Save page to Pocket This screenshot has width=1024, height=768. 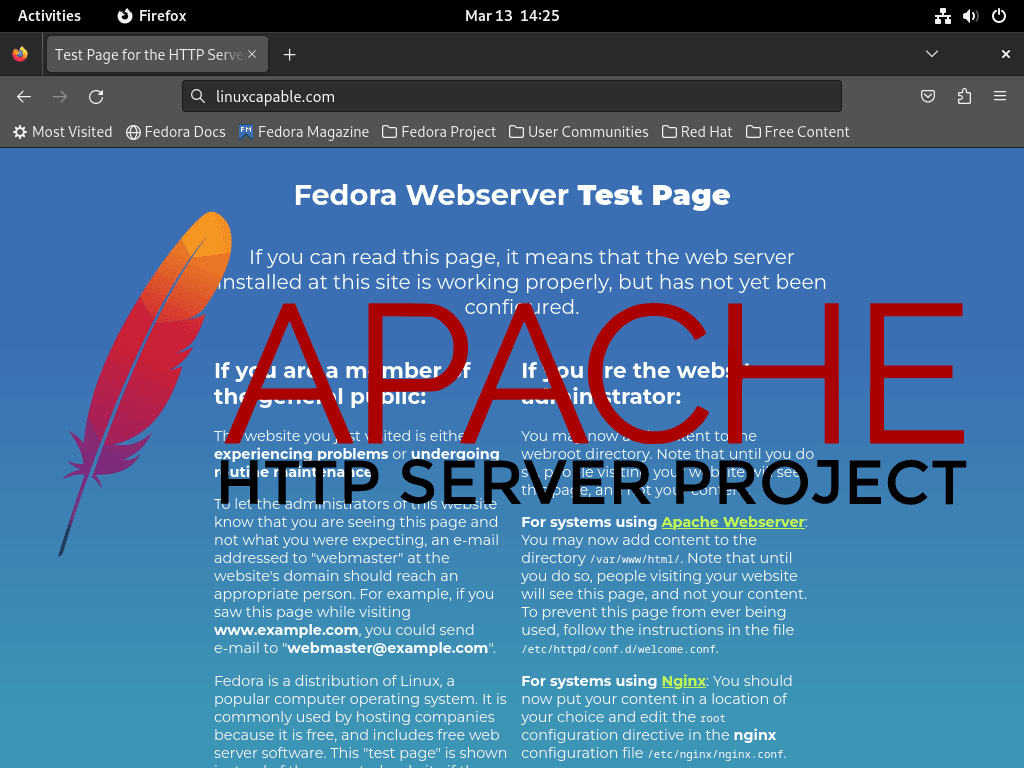[927, 97]
